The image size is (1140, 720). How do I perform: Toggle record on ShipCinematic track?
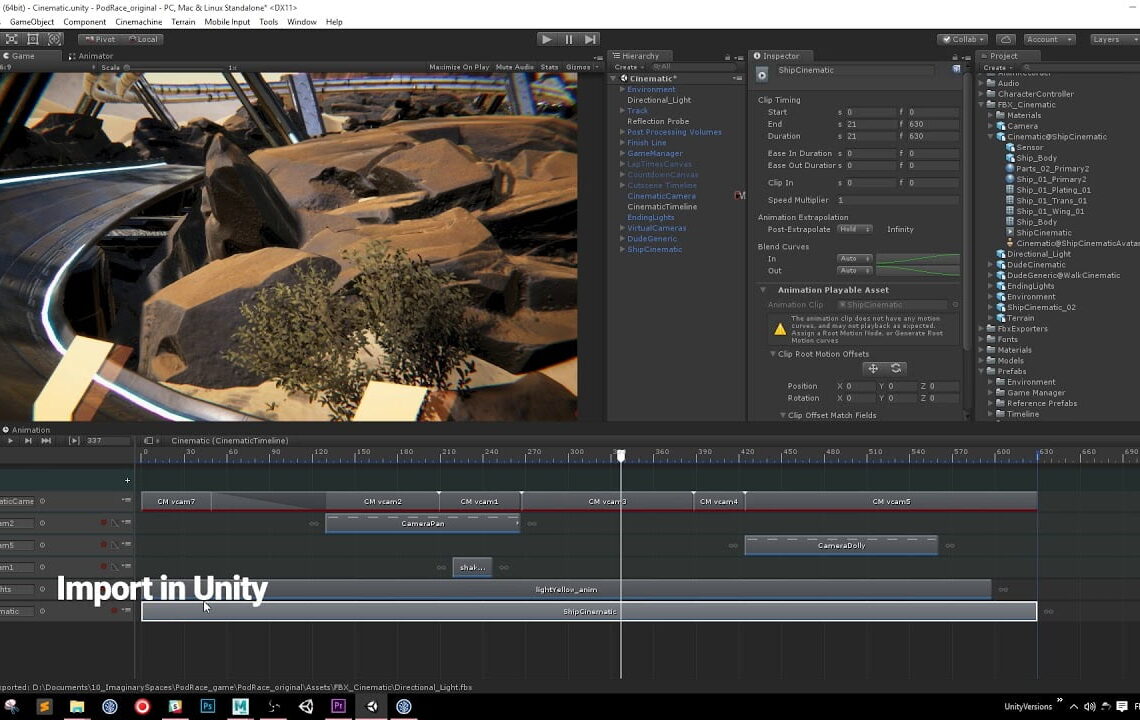114,610
